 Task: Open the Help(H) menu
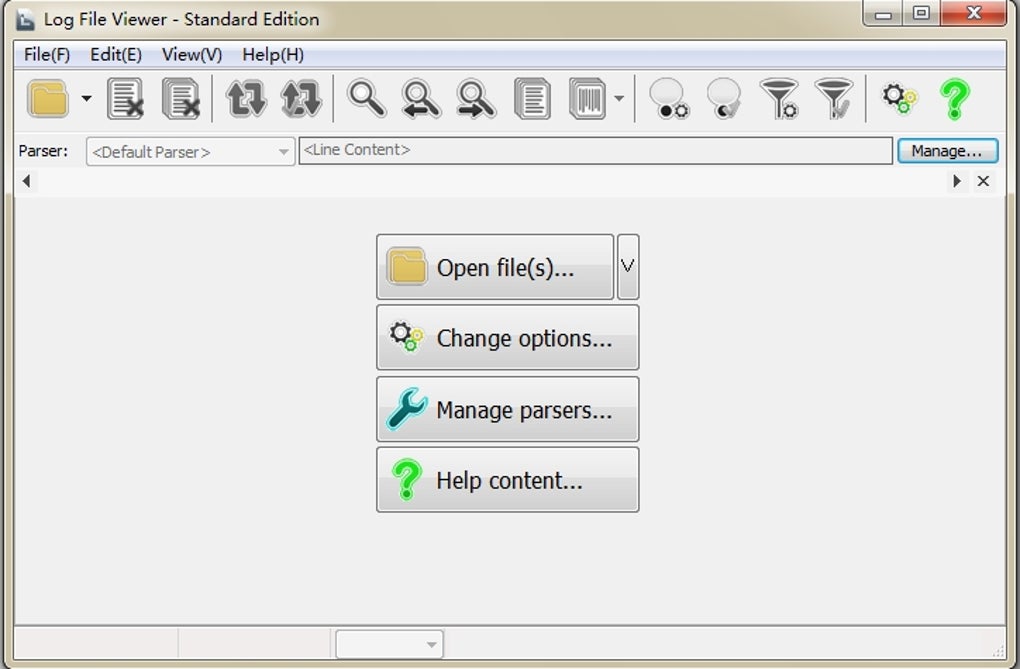(x=273, y=55)
